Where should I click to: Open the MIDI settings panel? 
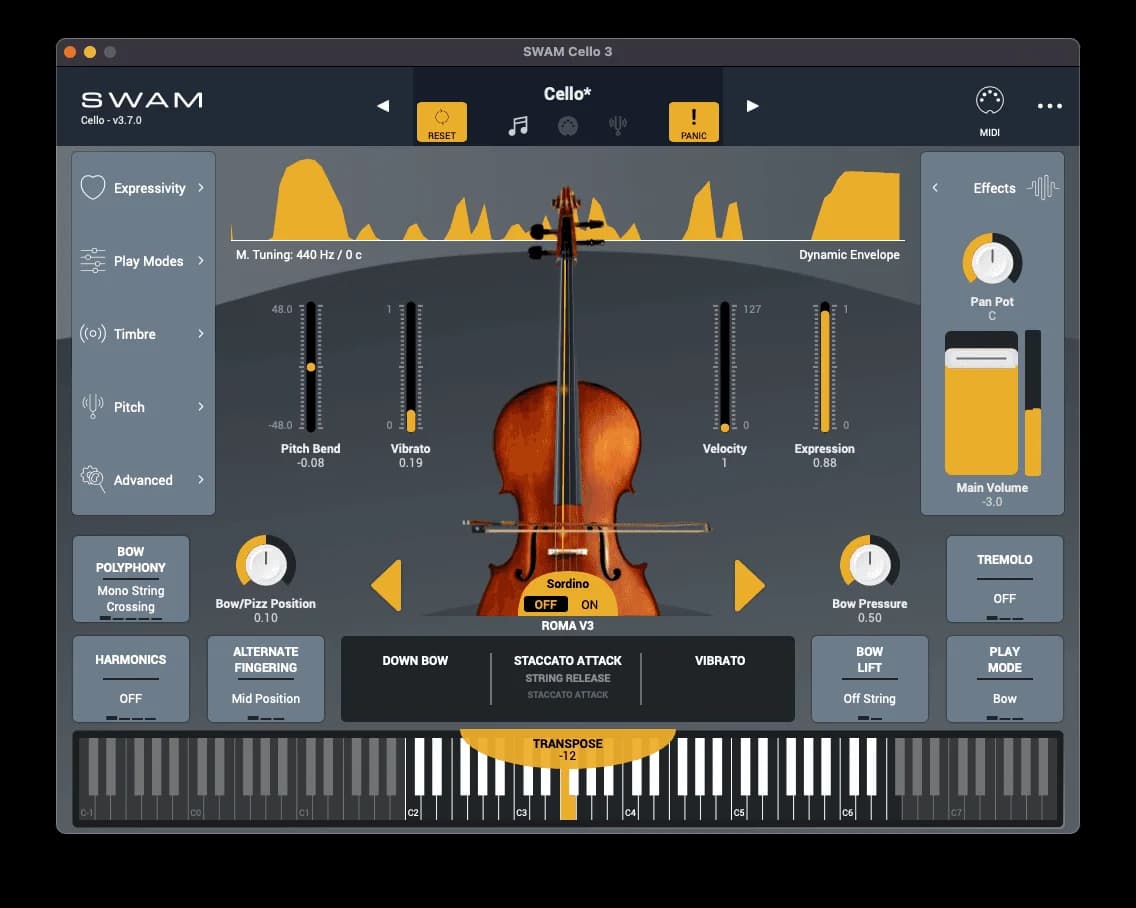point(988,100)
